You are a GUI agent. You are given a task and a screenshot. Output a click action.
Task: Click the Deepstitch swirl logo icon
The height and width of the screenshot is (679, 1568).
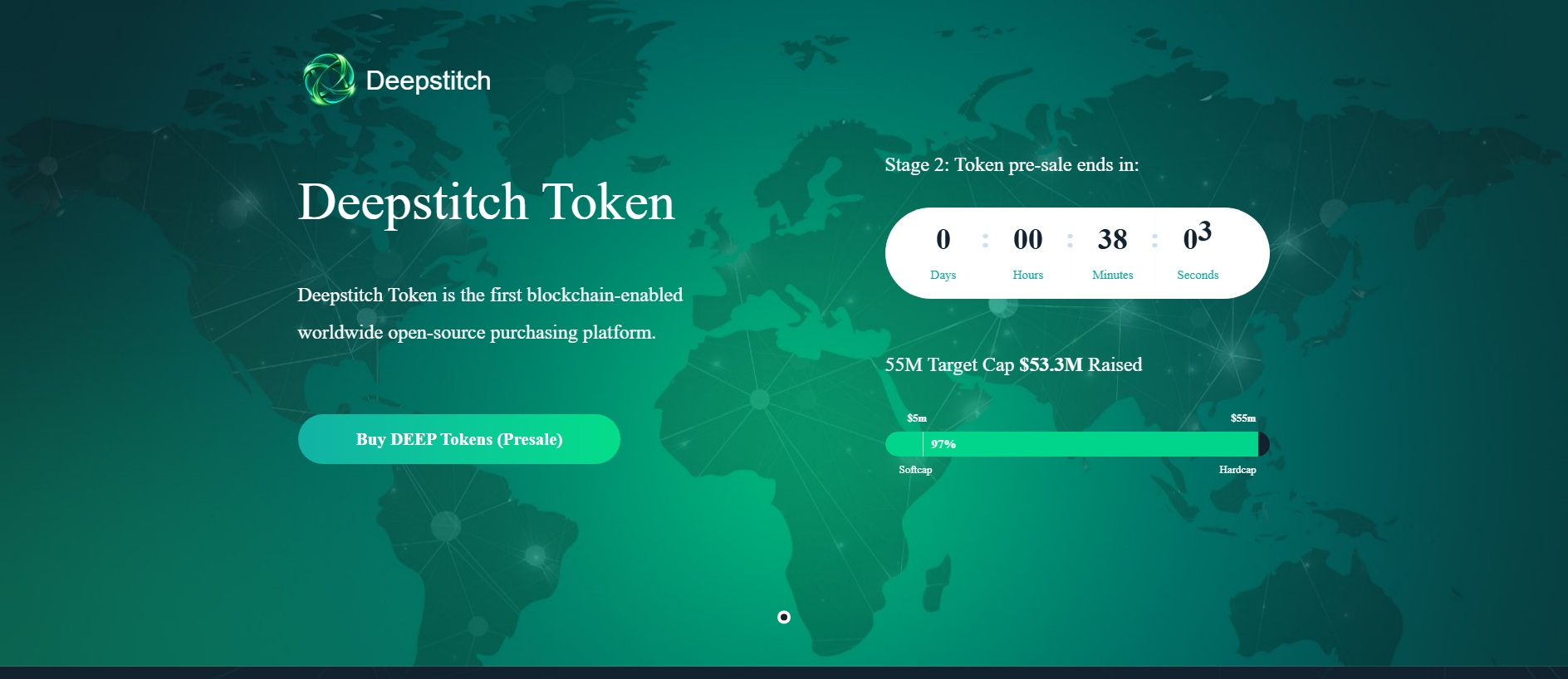[x=329, y=80]
